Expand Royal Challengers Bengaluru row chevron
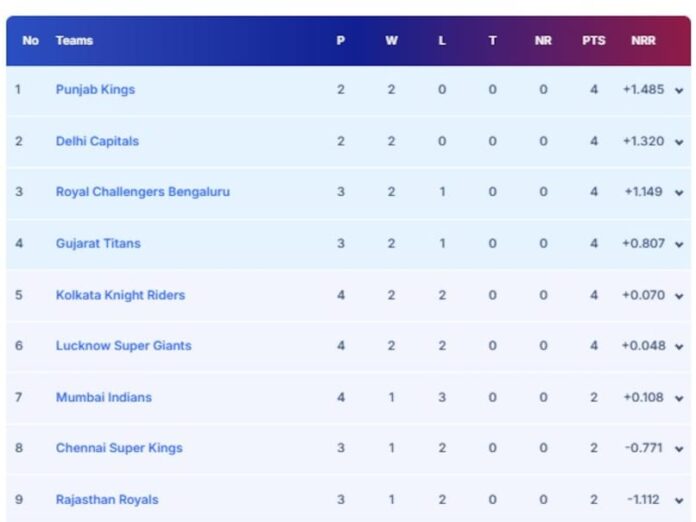Image resolution: width=696 pixels, height=522 pixels. pos(679,193)
